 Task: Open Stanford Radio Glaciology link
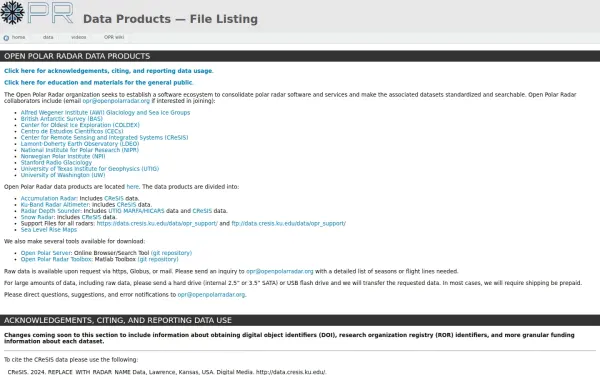click(56, 163)
